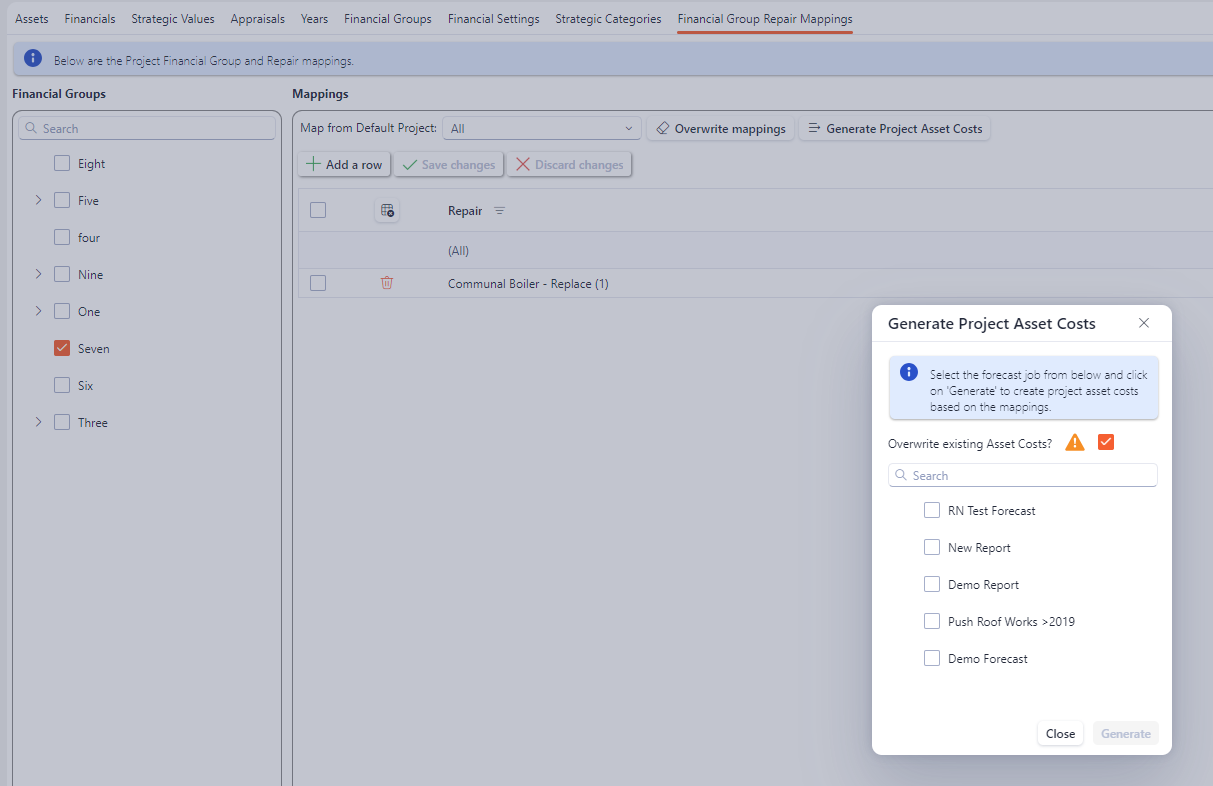
Task: Expand the Nine financial group node
Action: [38, 274]
